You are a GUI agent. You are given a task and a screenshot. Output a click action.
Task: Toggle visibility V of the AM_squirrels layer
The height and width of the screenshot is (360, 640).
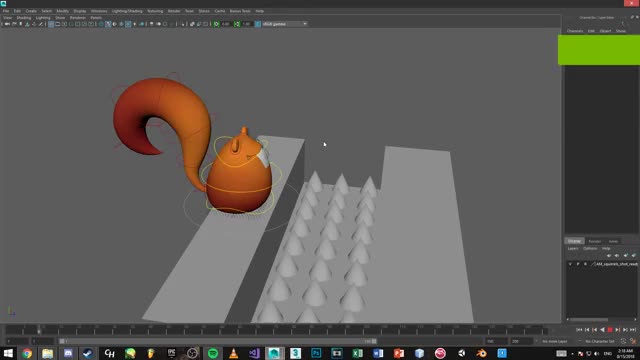click(x=570, y=264)
